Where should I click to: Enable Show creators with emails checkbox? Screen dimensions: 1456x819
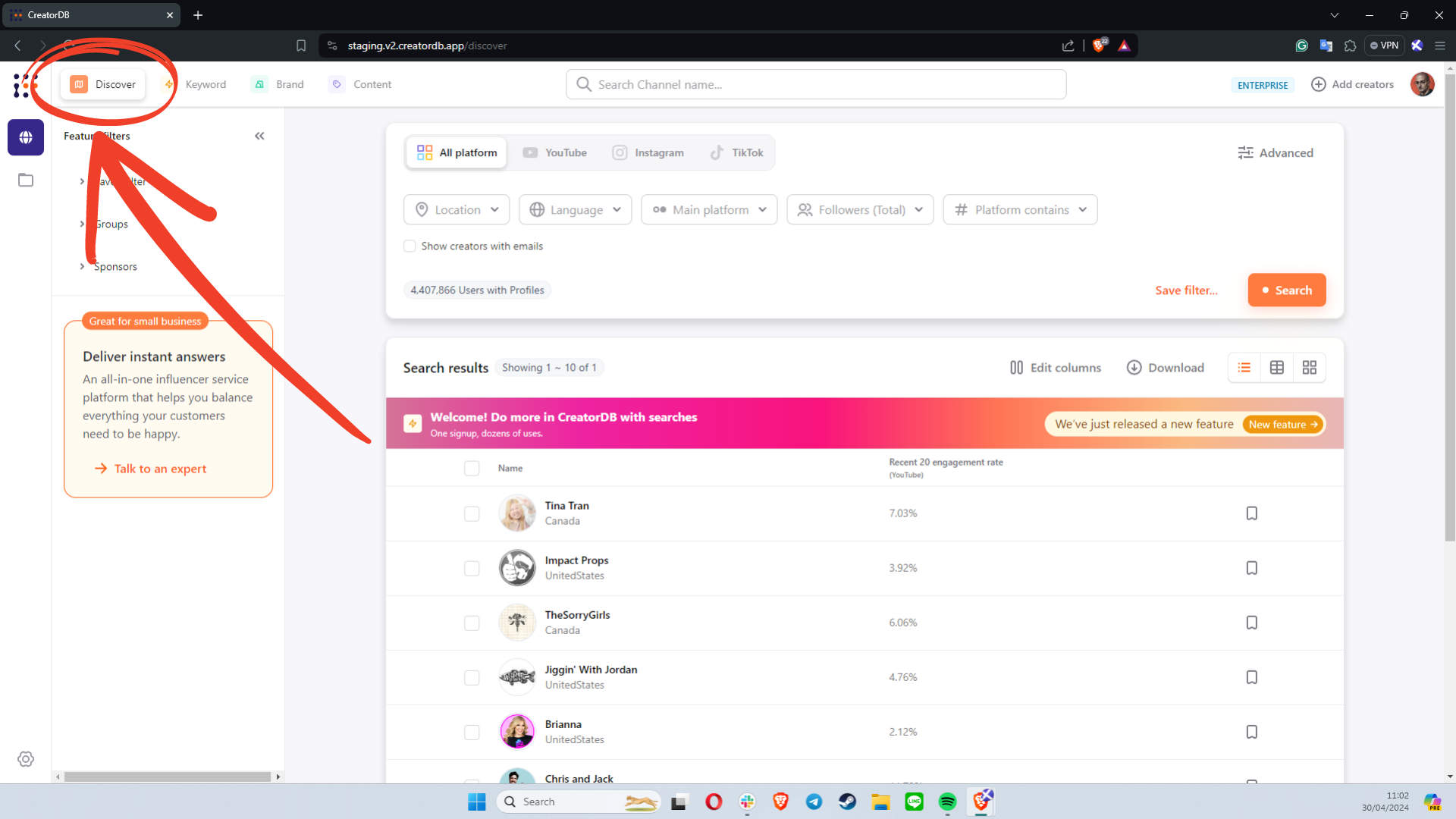click(409, 246)
